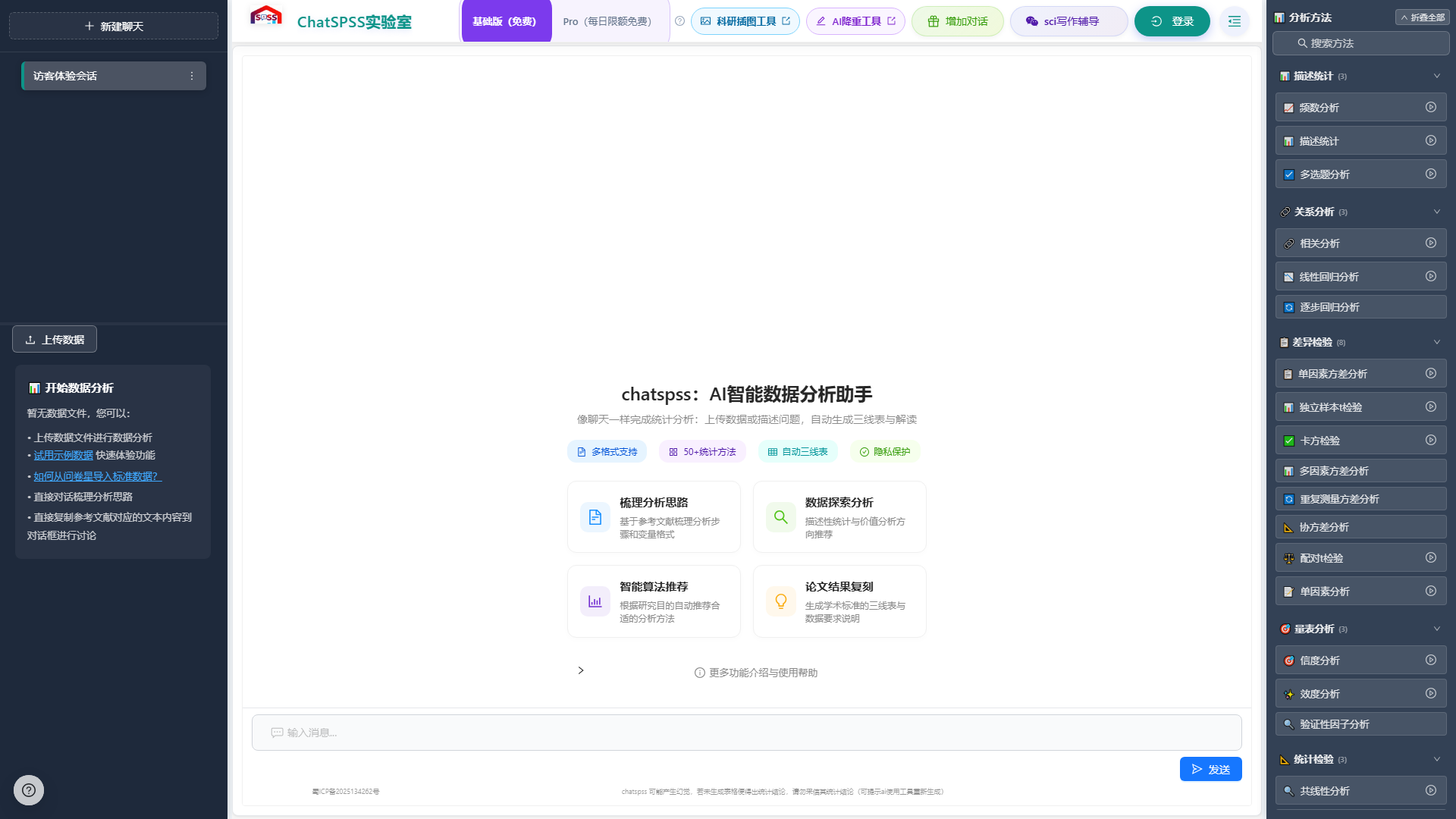Click the sci写作辅导 button
The height and width of the screenshot is (819, 1456).
click(x=1069, y=21)
